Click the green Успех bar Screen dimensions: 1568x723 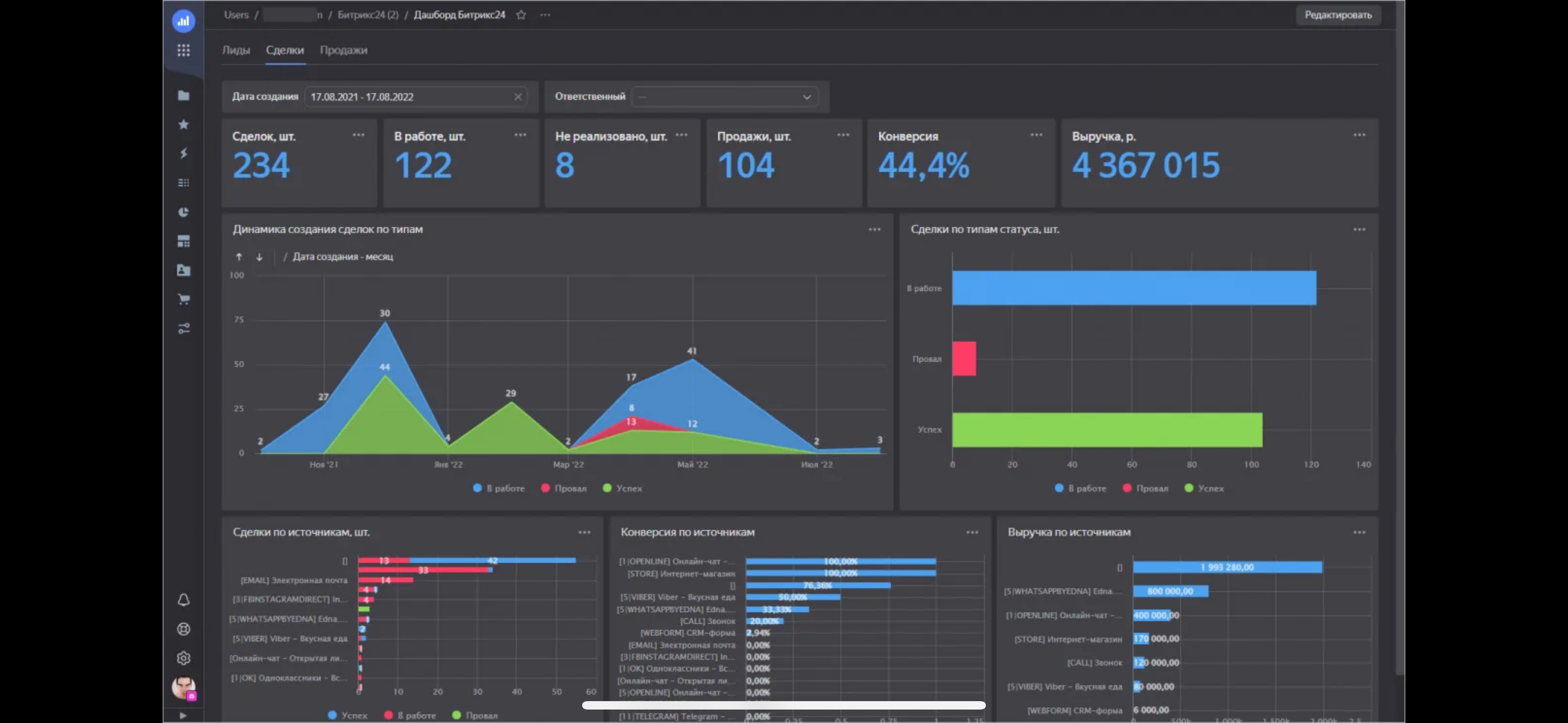click(x=1107, y=430)
